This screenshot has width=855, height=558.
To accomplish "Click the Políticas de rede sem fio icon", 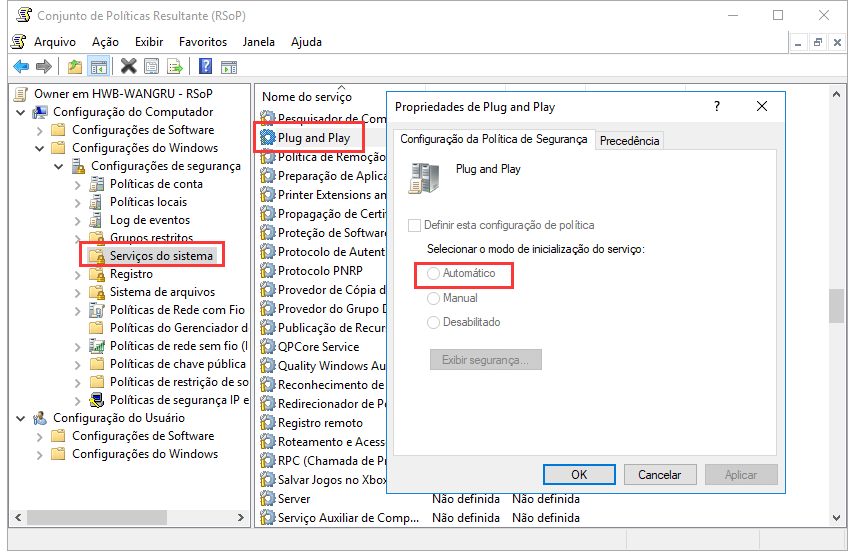I will pos(97,346).
